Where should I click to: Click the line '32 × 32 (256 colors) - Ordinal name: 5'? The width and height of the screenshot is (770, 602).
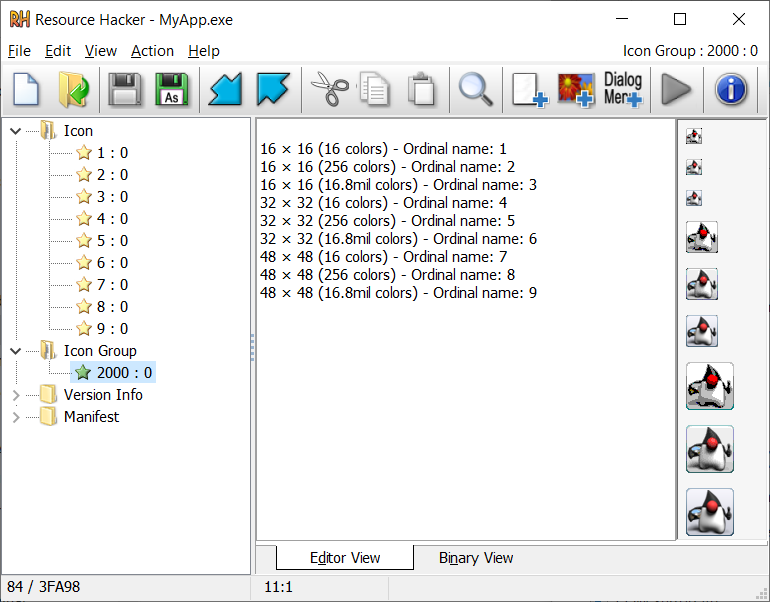pyautogui.click(x=387, y=221)
